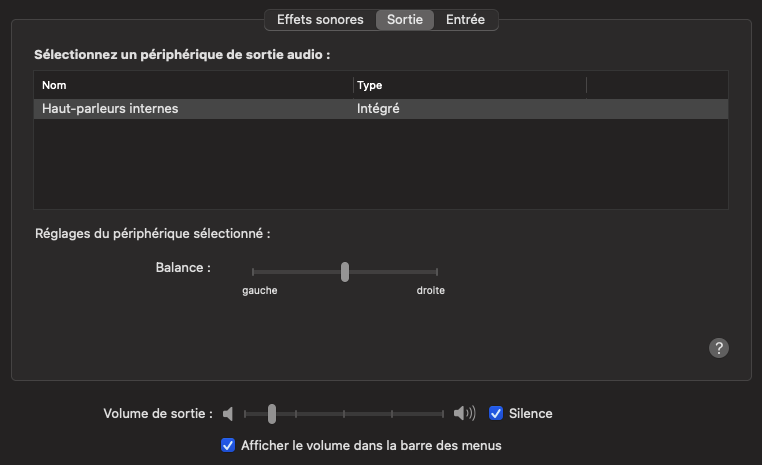Screen dimensions: 762x465
Task: Select the Sortie tab
Action: tap(405, 20)
